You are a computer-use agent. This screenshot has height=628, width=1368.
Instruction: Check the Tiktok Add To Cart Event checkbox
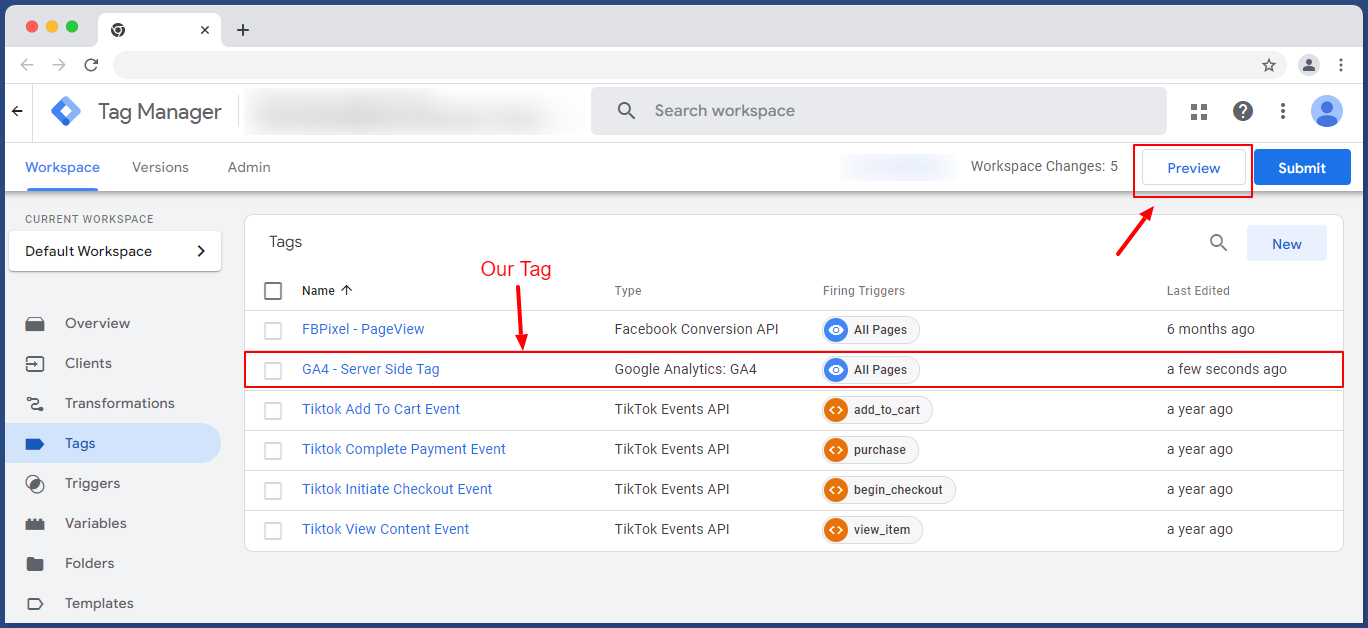click(273, 410)
